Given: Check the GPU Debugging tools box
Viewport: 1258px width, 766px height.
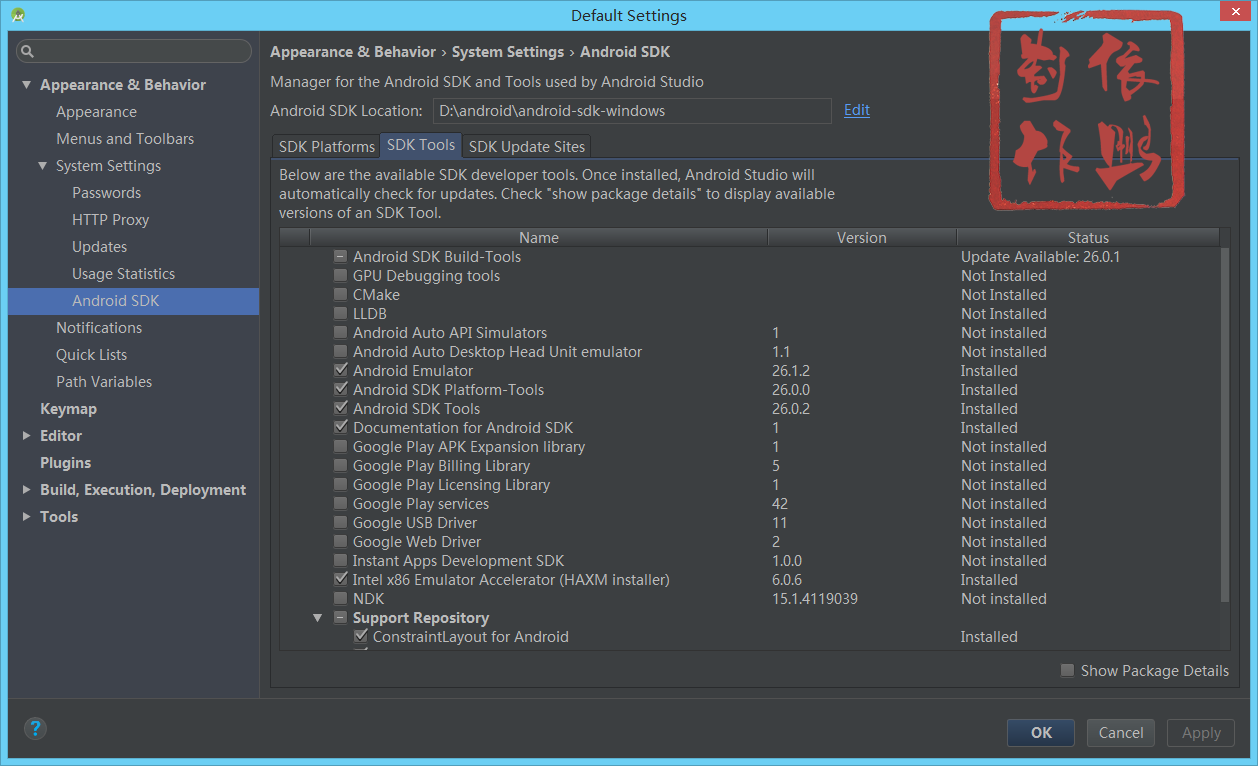Looking at the screenshot, I should pyautogui.click(x=341, y=276).
